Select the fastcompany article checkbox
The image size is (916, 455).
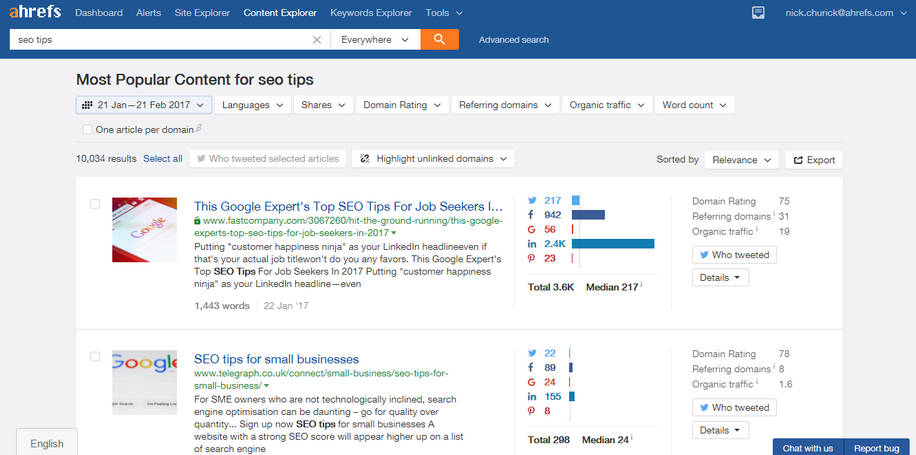tap(95, 204)
